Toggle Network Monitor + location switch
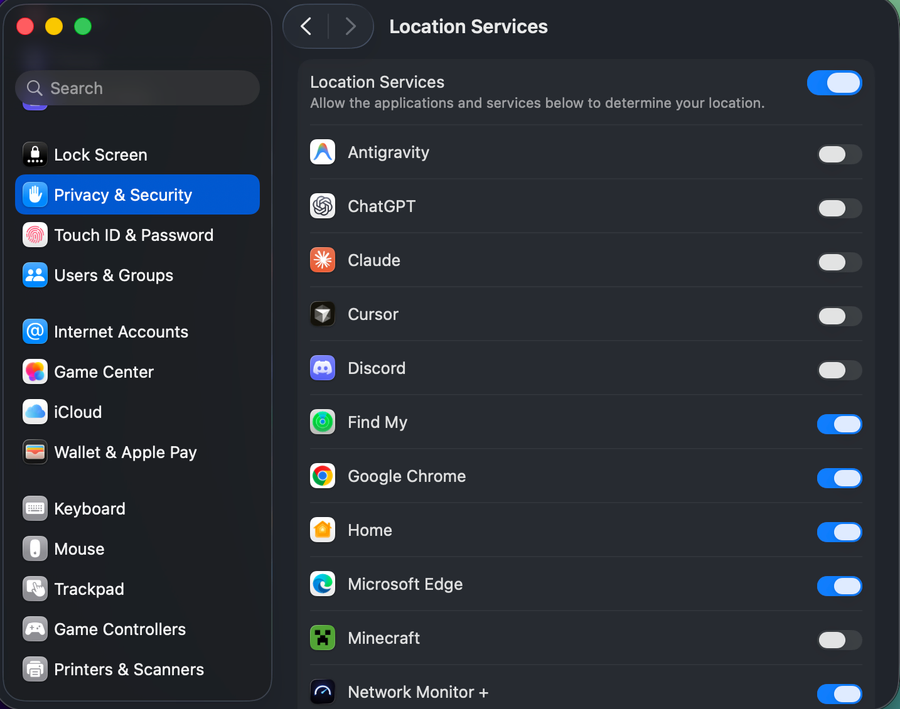Image resolution: width=900 pixels, height=709 pixels. (839, 693)
